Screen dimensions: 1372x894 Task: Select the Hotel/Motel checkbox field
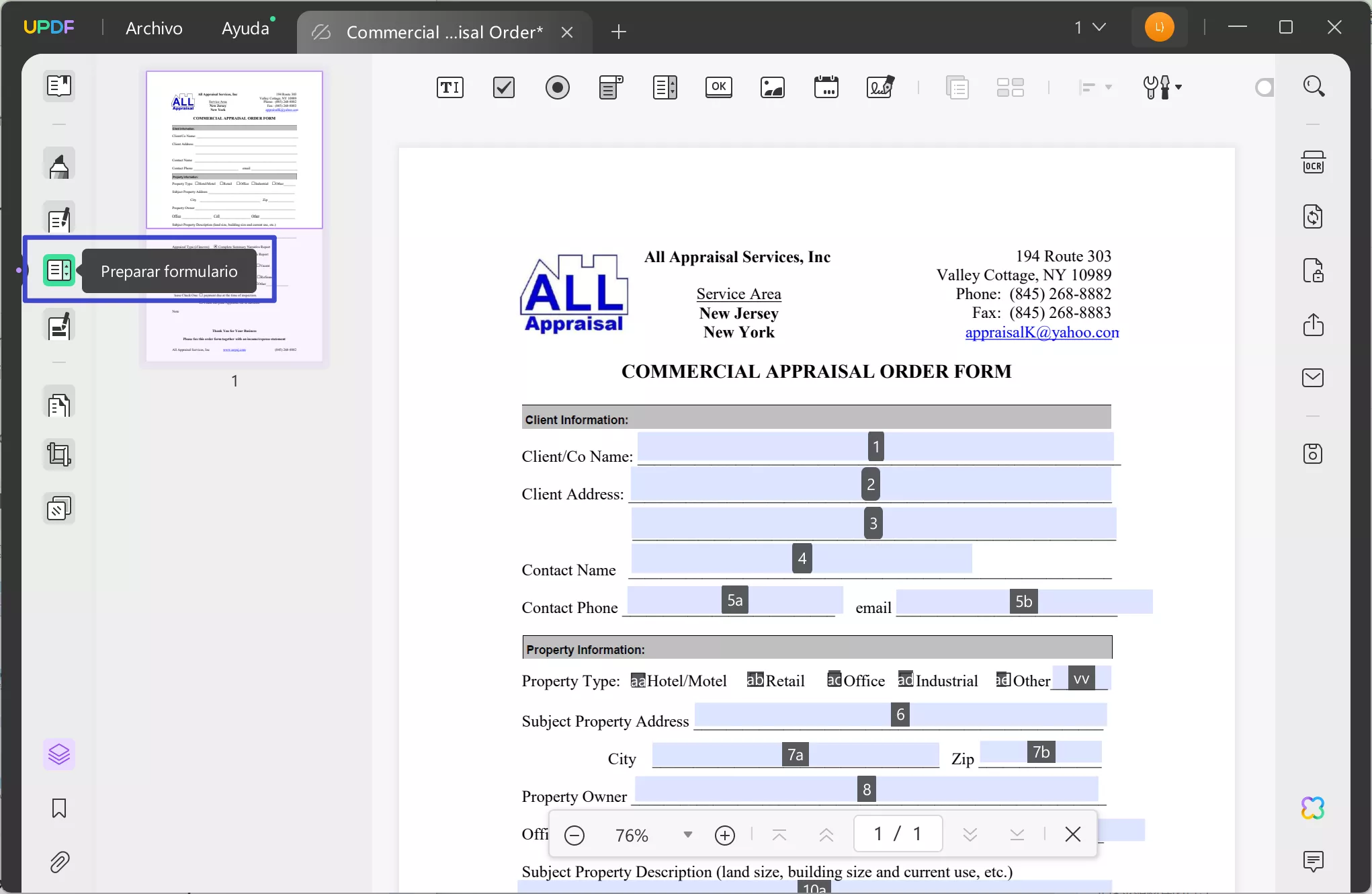(x=638, y=680)
